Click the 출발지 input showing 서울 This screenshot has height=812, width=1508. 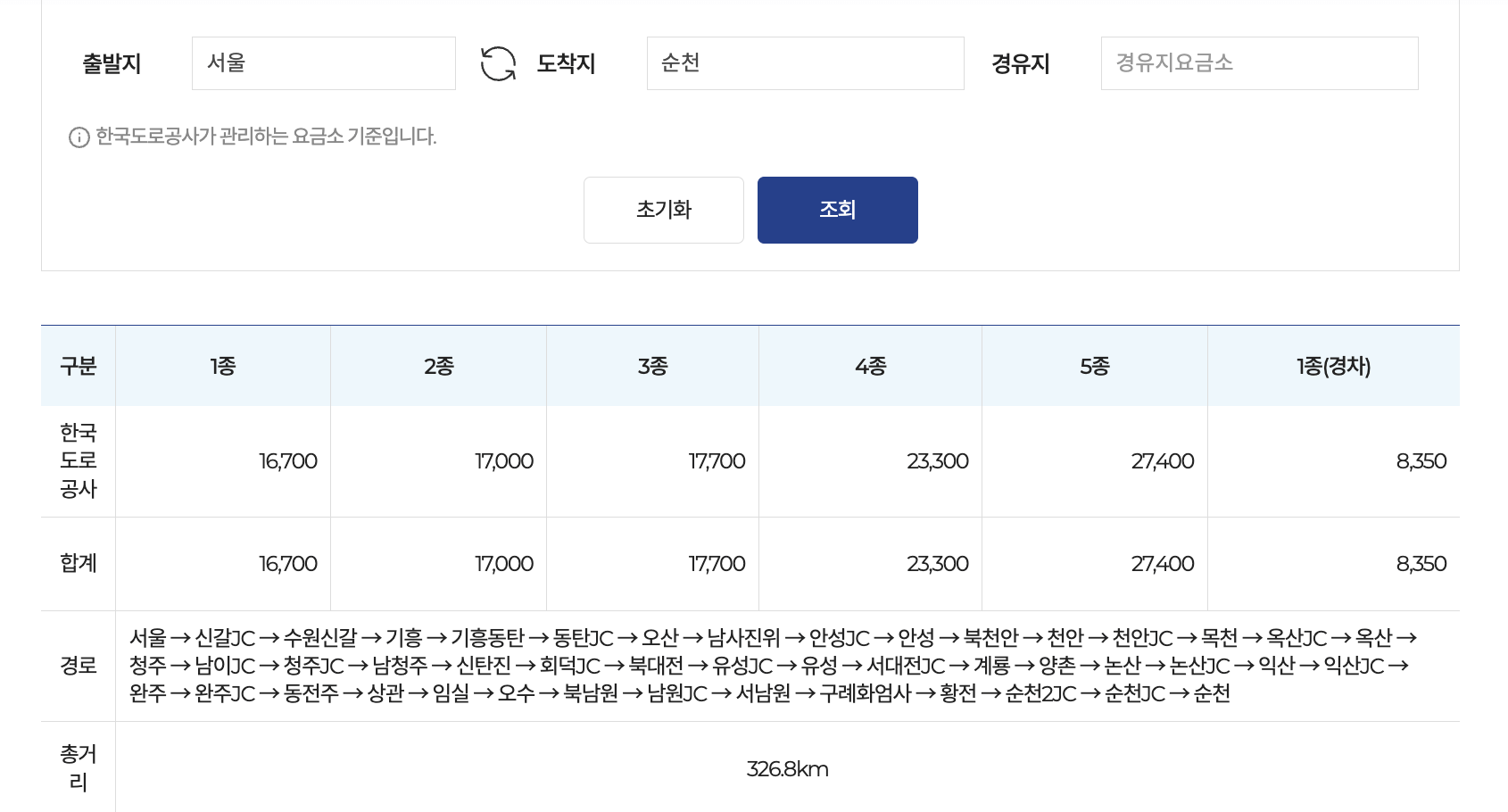click(x=323, y=63)
